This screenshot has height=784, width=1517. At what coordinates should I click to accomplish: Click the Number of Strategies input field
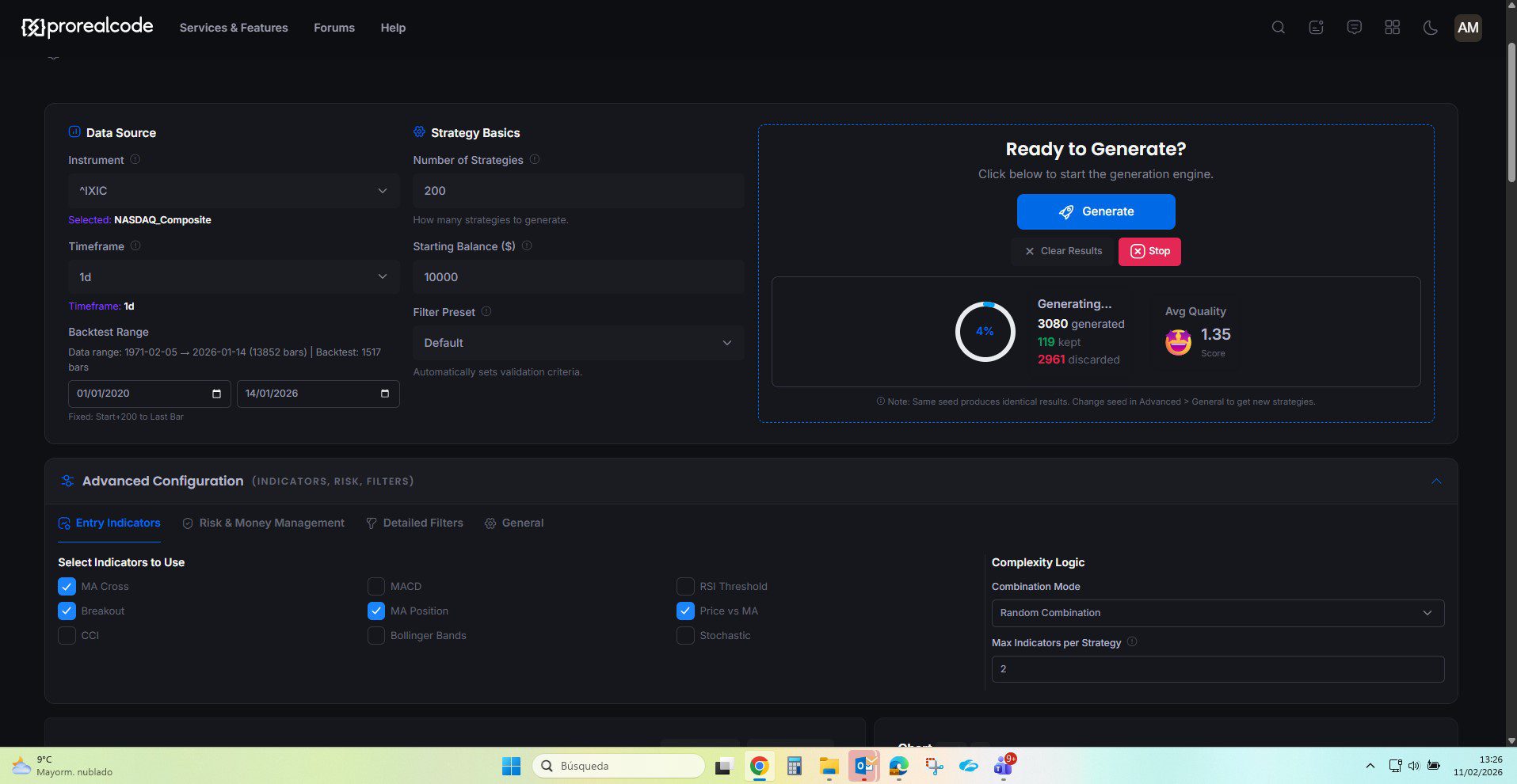(578, 191)
